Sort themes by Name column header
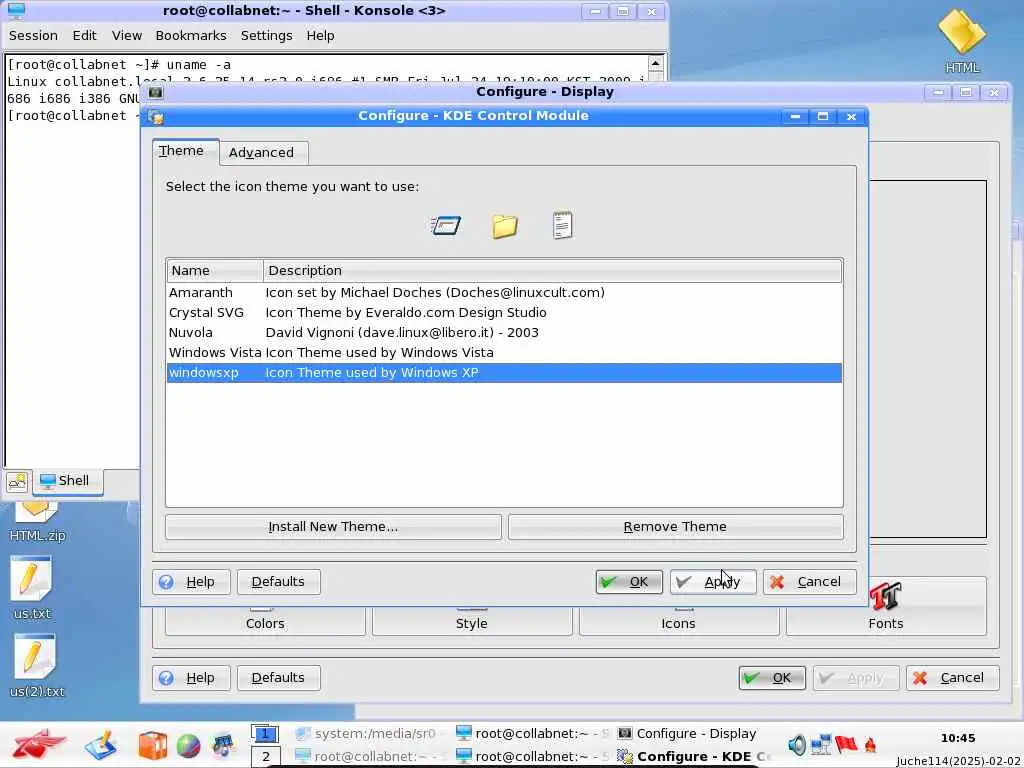The image size is (1024, 768). click(216, 270)
